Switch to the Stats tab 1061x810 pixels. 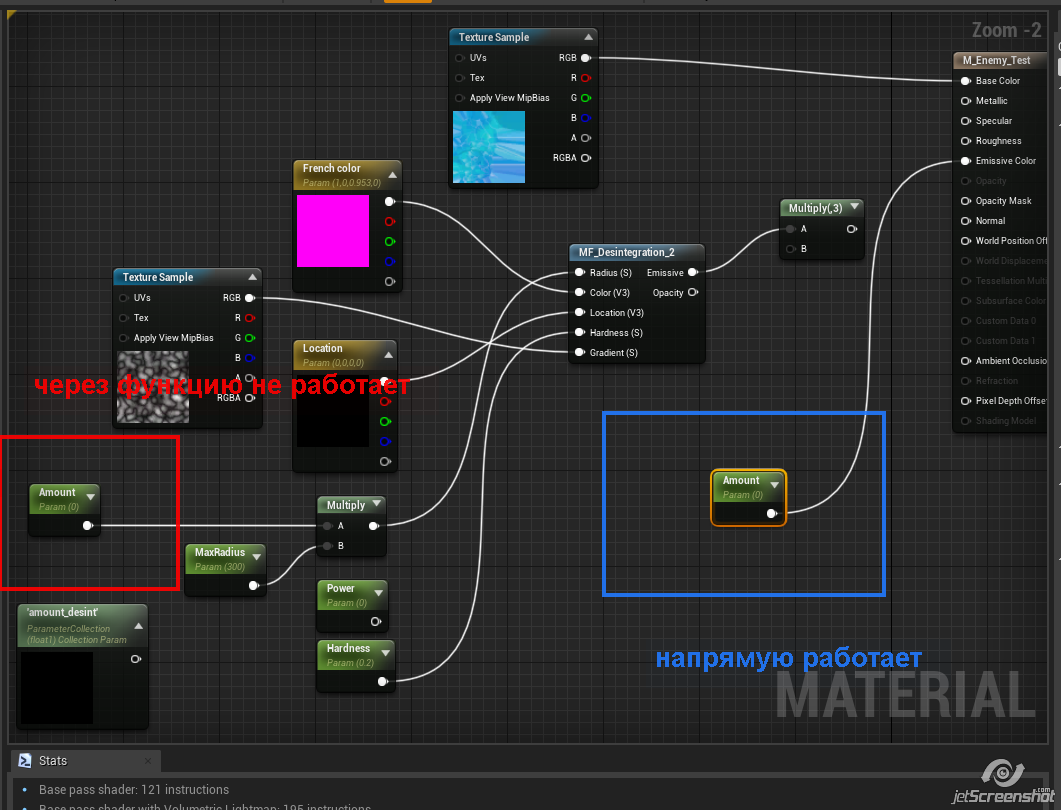[53, 761]
